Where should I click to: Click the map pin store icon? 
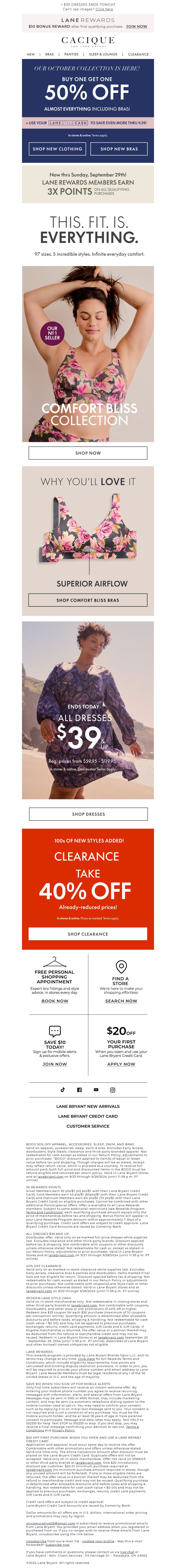tap(121, 967)
